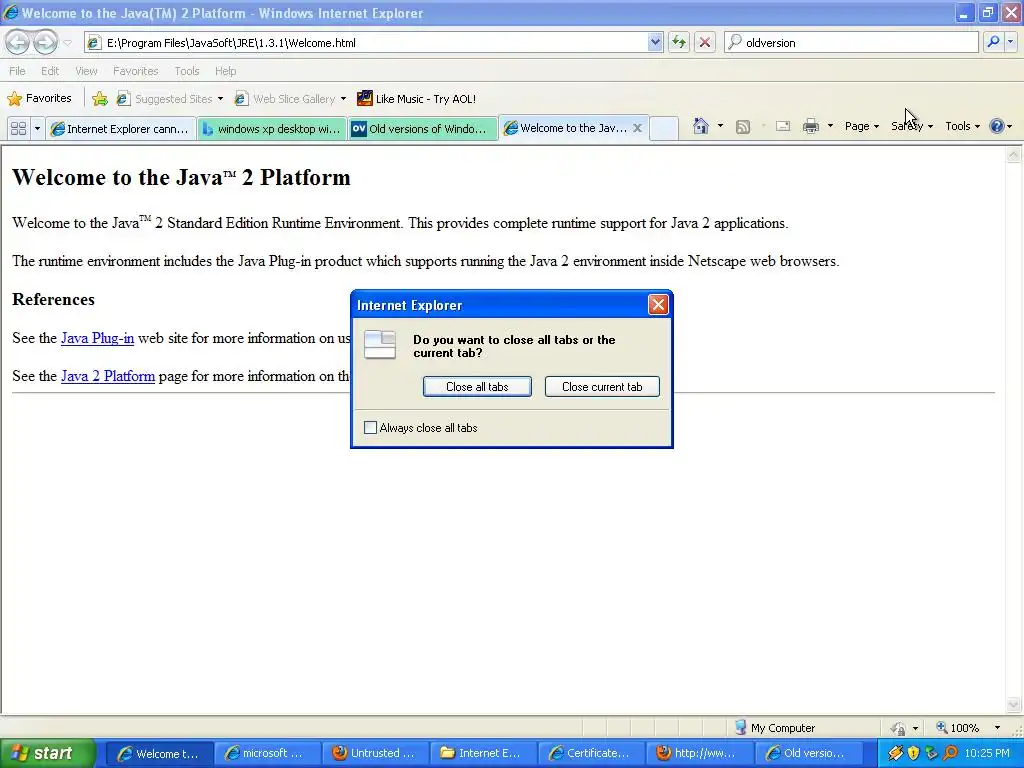This screenshot has height=768, width=1024.
Task: Open Favorites star button
Action: 39,99
